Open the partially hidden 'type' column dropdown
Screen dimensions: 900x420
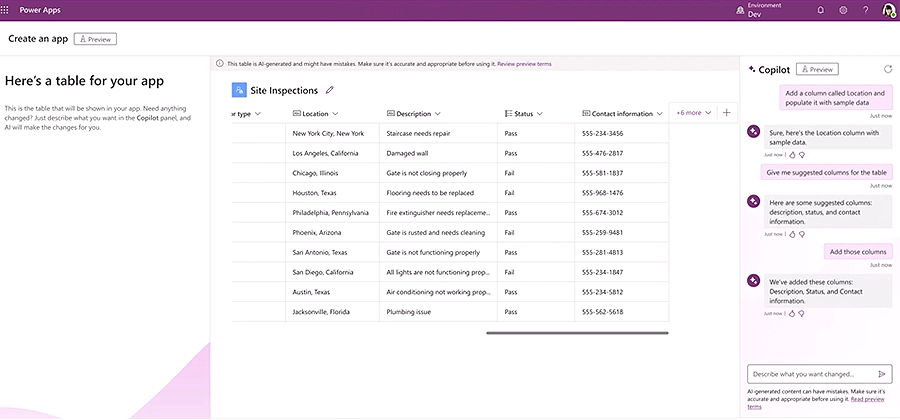click(258, 114)
